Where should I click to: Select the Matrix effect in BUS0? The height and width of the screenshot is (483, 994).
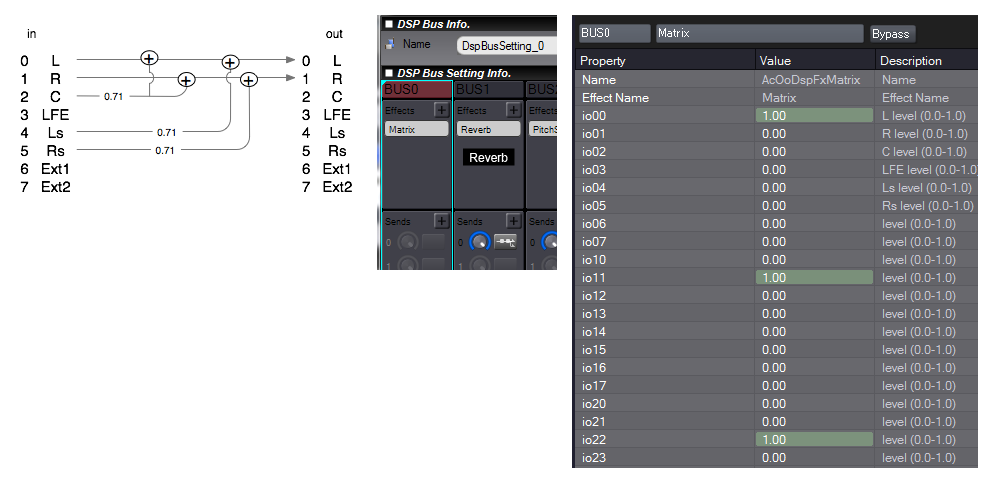click(417, 130)
